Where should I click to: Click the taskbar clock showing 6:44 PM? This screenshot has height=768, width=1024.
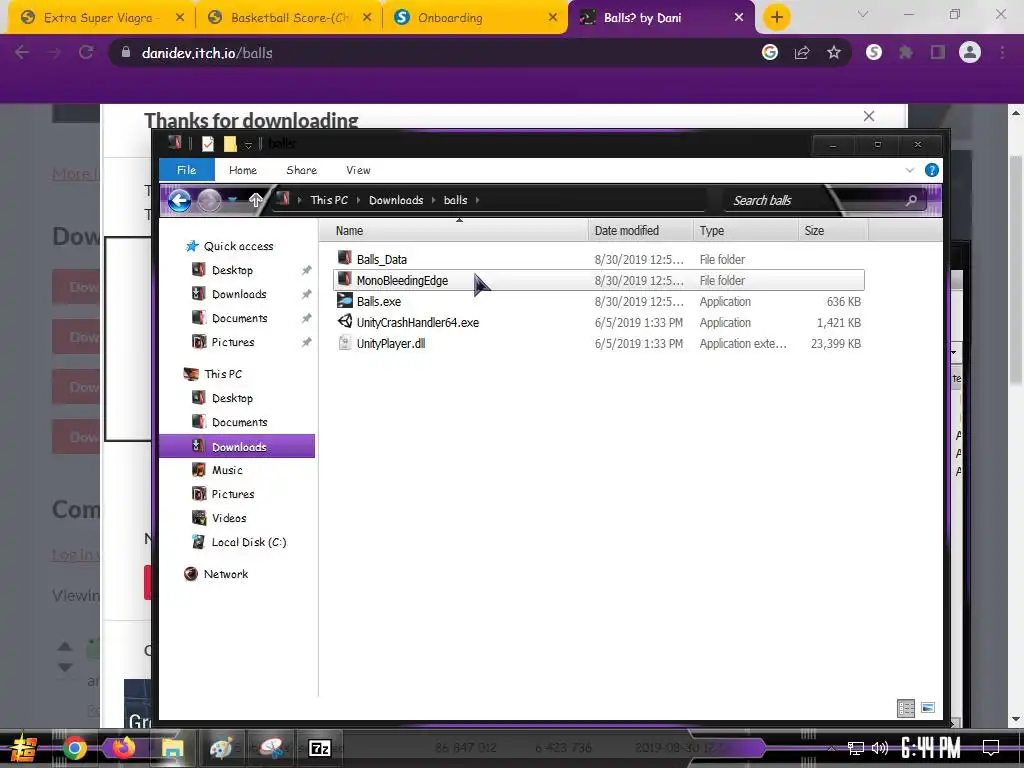click(x=930, y=748)
